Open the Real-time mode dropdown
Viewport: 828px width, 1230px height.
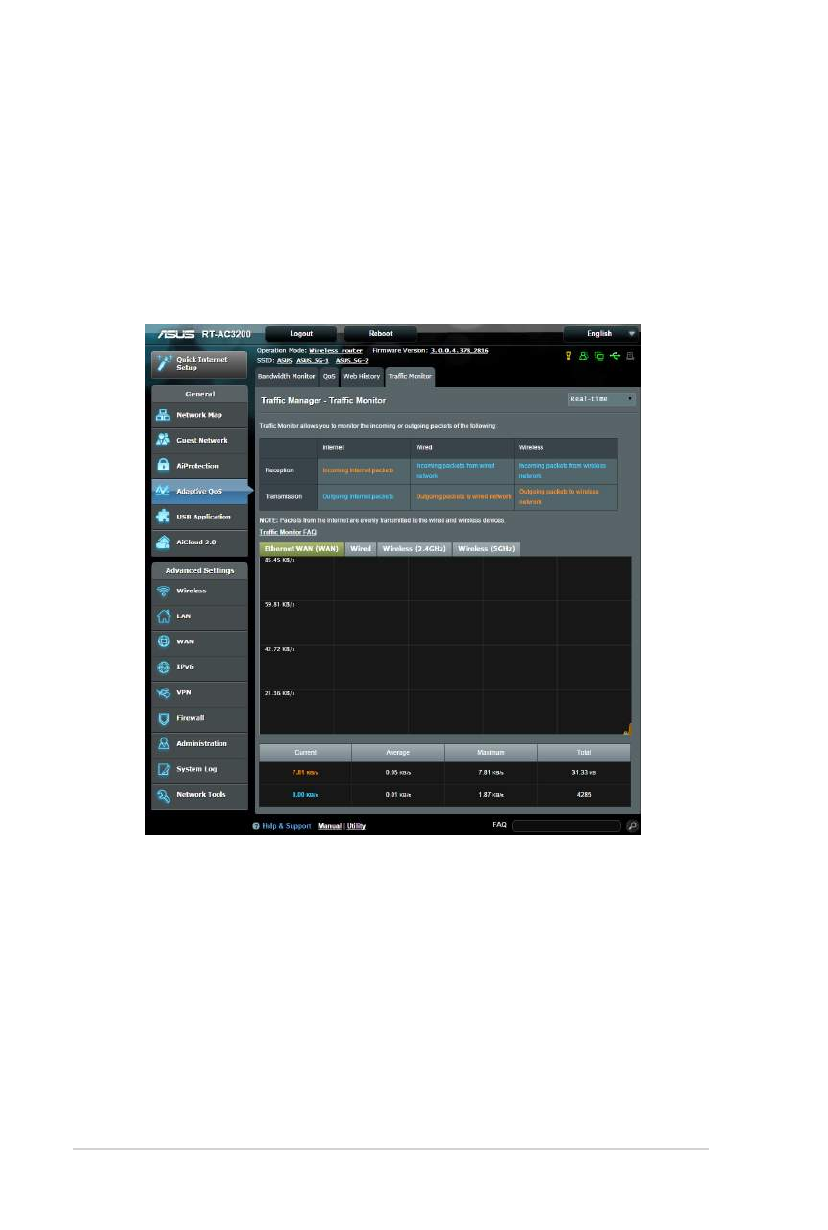[x=601, y=399]
